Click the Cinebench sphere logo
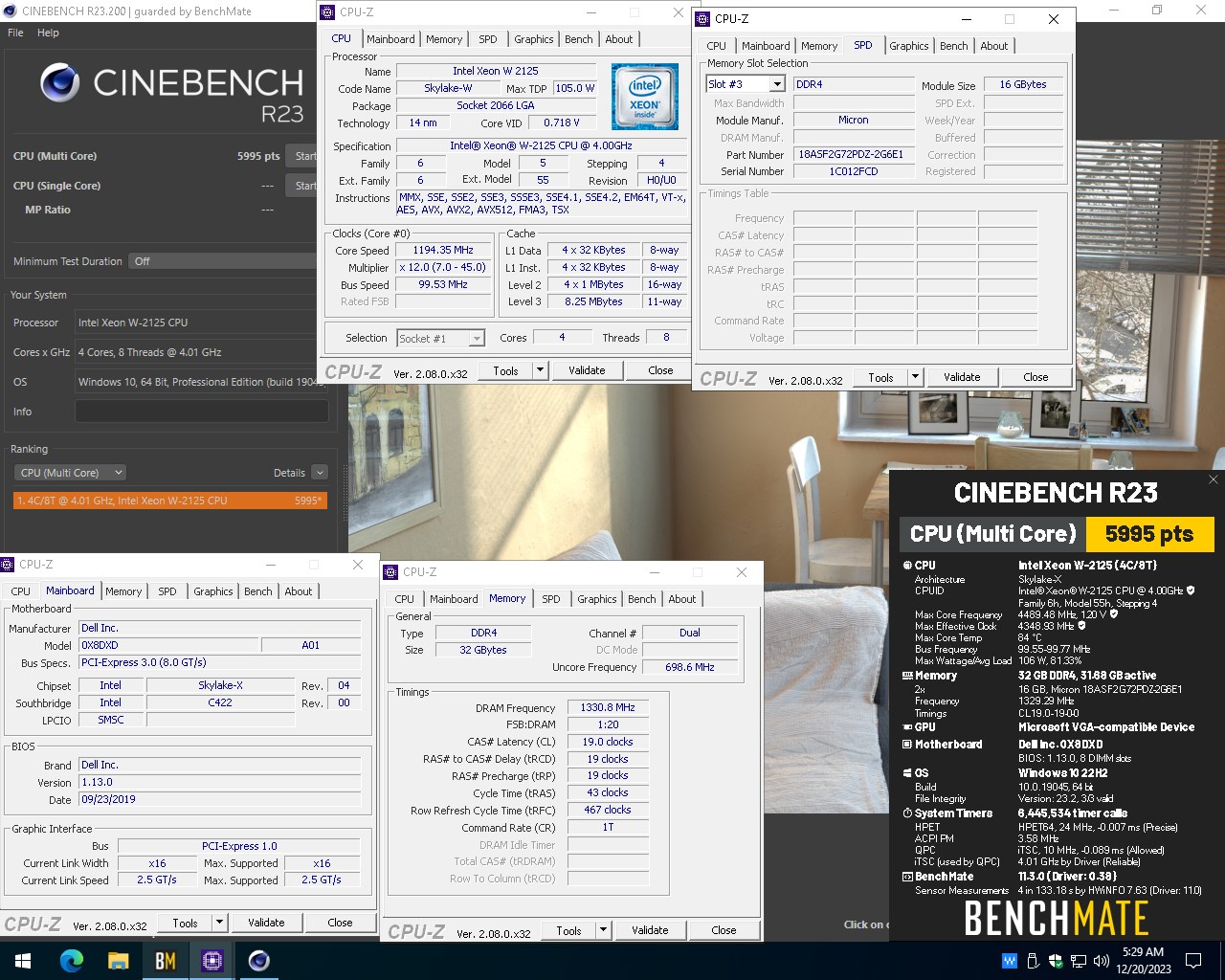Image resolution: width=1225 pixels, height=980 pixels. pos(59,83)
